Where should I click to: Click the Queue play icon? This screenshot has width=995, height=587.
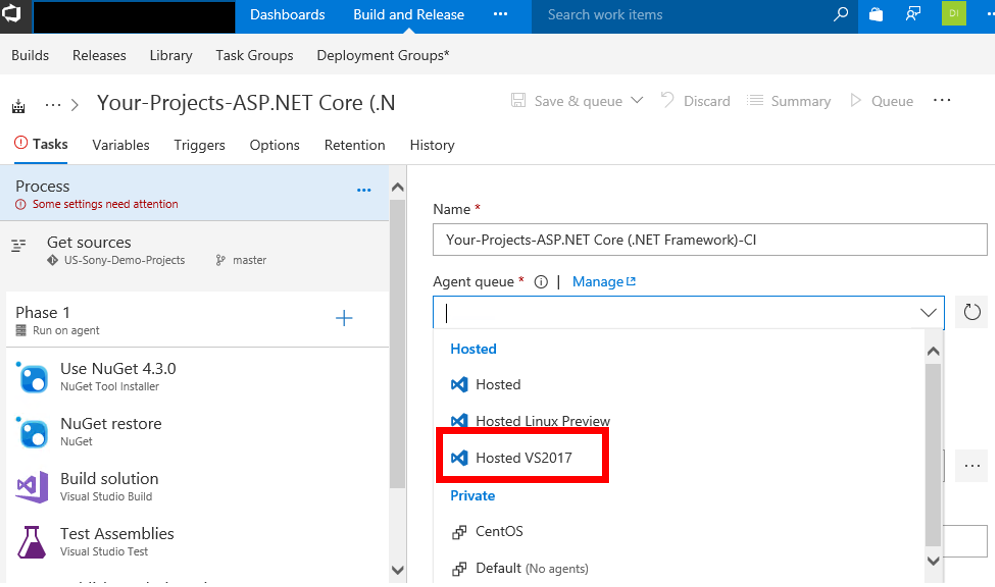[x=855, y=100]
